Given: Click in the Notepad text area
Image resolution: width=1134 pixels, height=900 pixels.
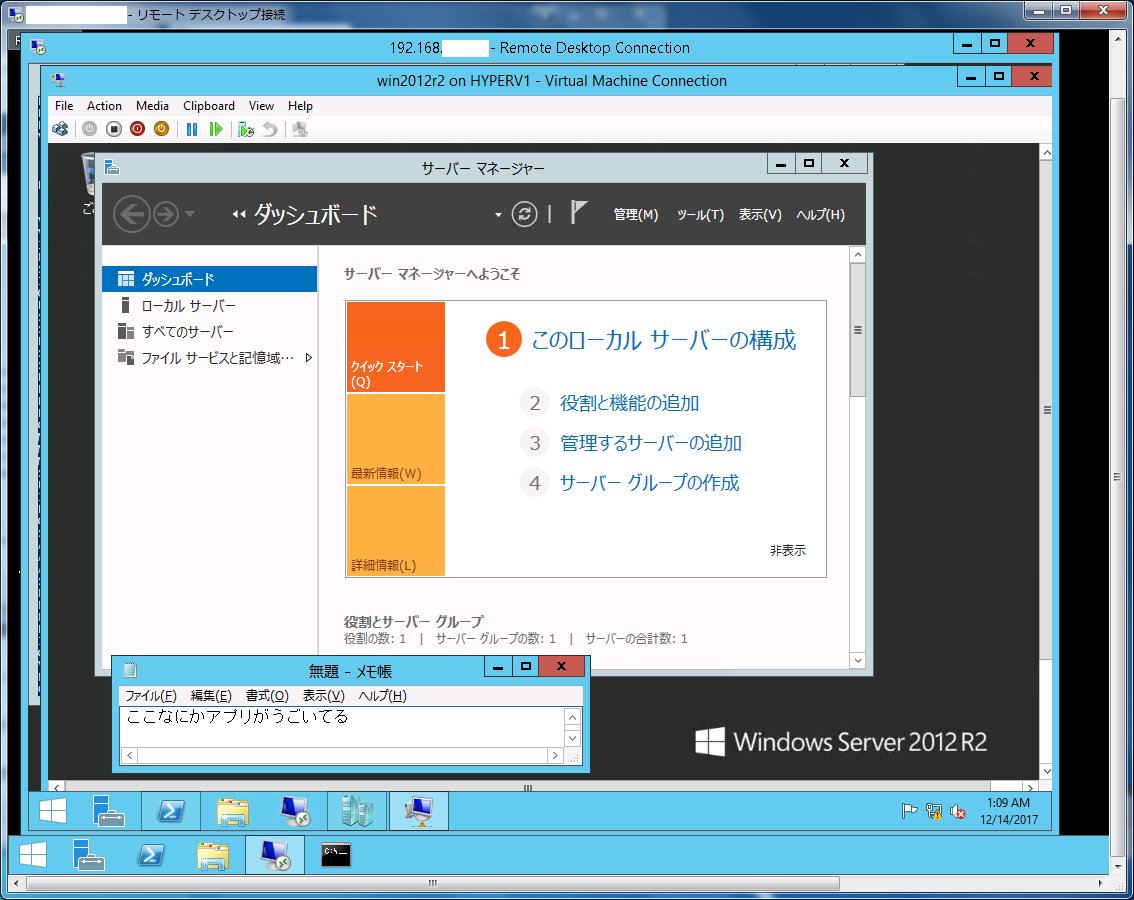Looking at the screenshot, I should coord(341,727).
